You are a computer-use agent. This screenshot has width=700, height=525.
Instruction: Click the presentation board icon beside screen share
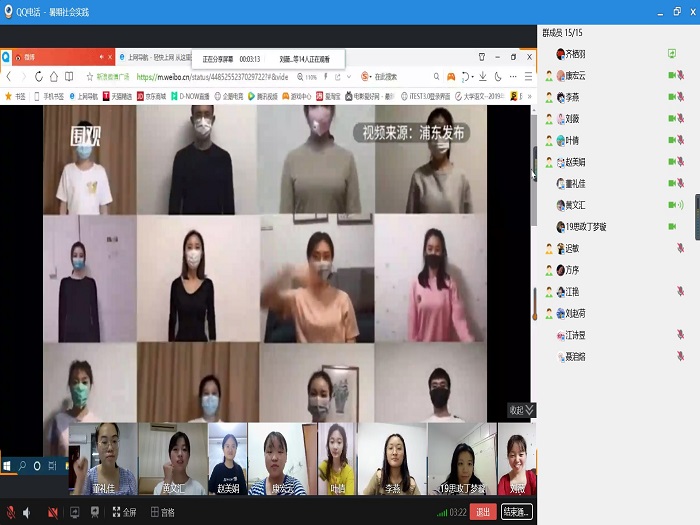click(x=95, y=512)
